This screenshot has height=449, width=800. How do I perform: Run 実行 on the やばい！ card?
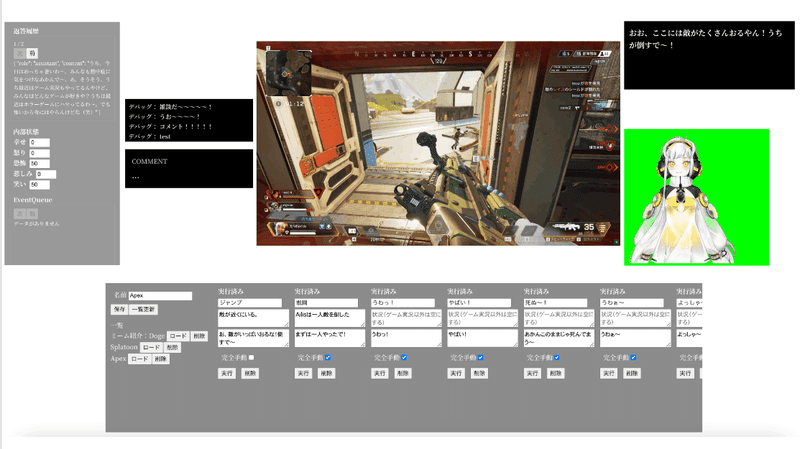click(456, 373)
